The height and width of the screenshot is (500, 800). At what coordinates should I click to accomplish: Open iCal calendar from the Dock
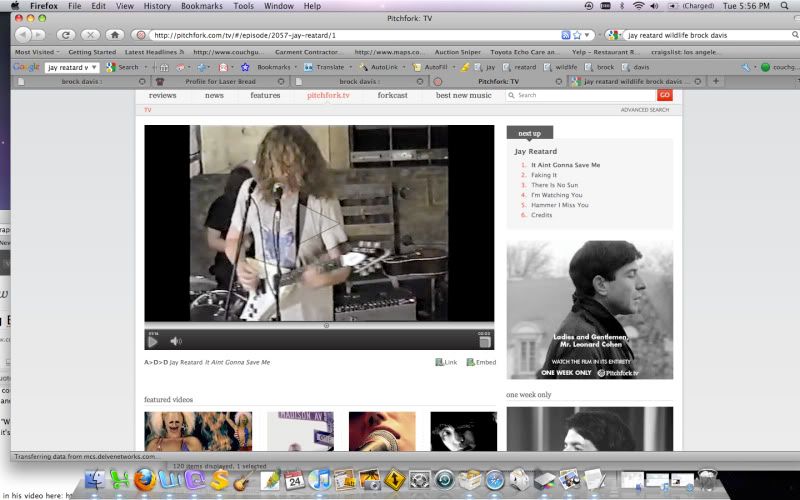point(294,480)
